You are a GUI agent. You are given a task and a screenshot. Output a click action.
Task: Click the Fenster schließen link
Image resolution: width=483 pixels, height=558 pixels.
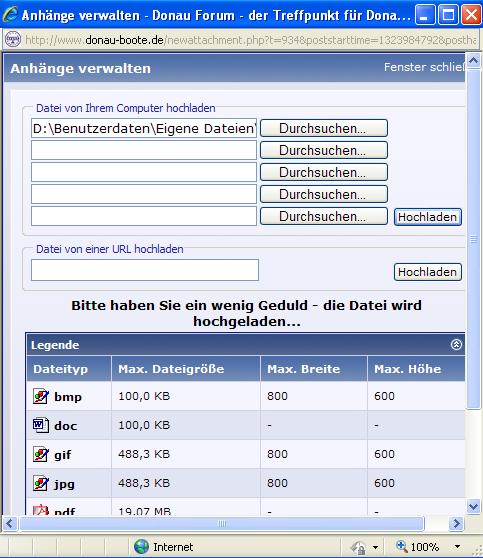[x=424, y=67]
